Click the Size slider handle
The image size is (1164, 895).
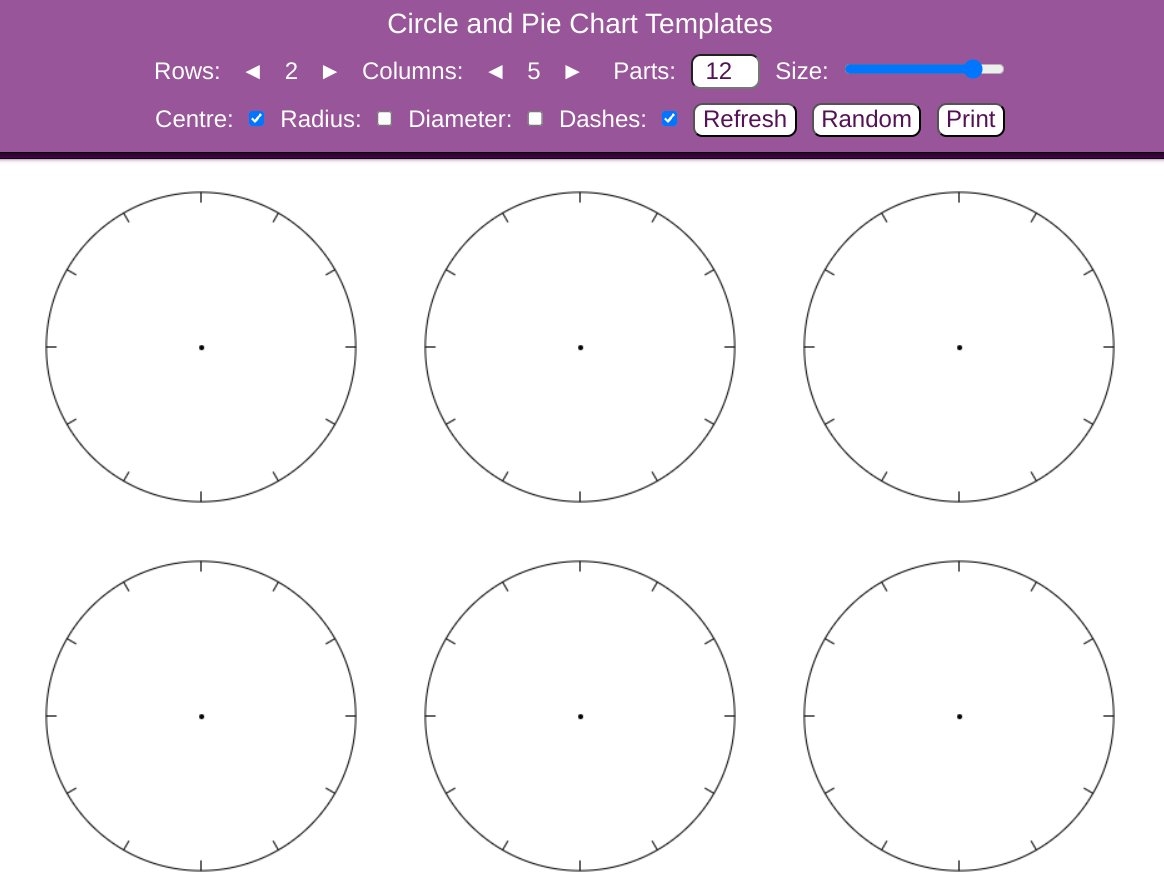(x=974, y=69)
